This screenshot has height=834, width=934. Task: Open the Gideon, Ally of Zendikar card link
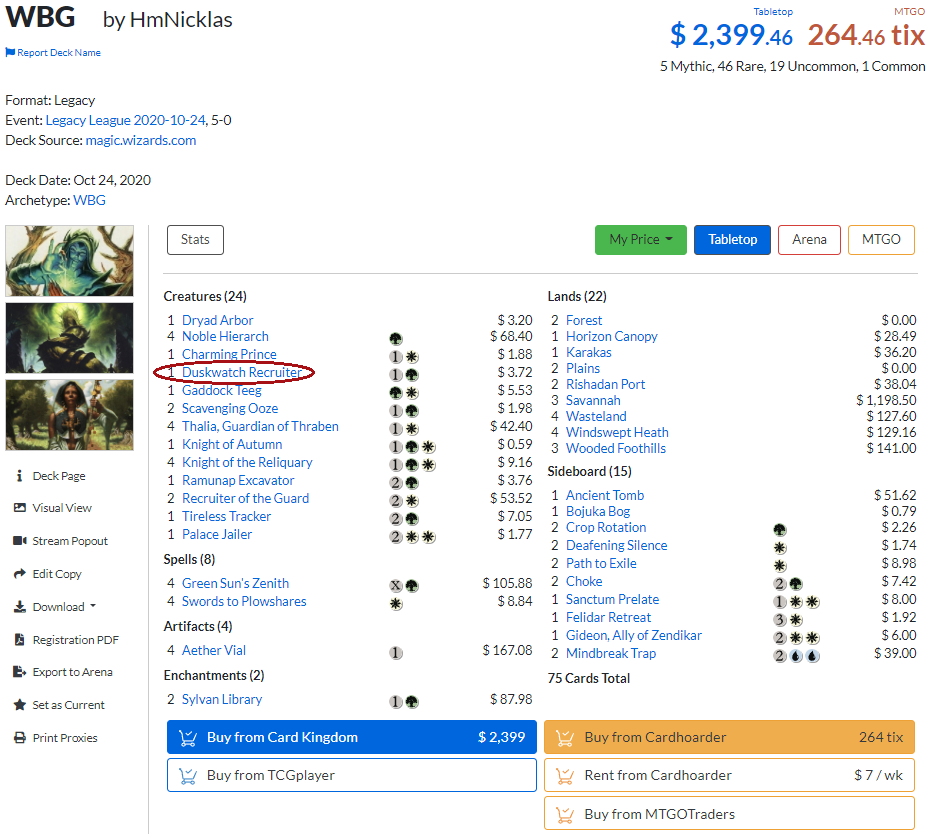(634, 635)
